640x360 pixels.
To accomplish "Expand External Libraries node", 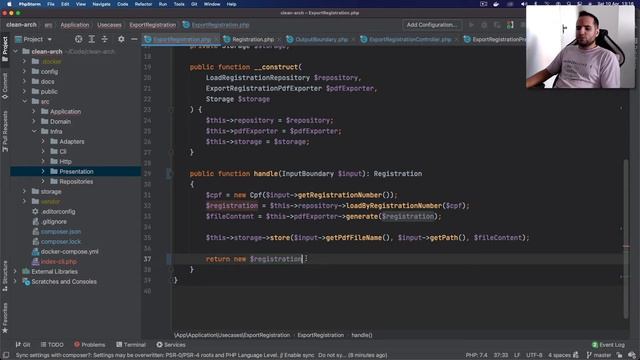I will [15, 271].
